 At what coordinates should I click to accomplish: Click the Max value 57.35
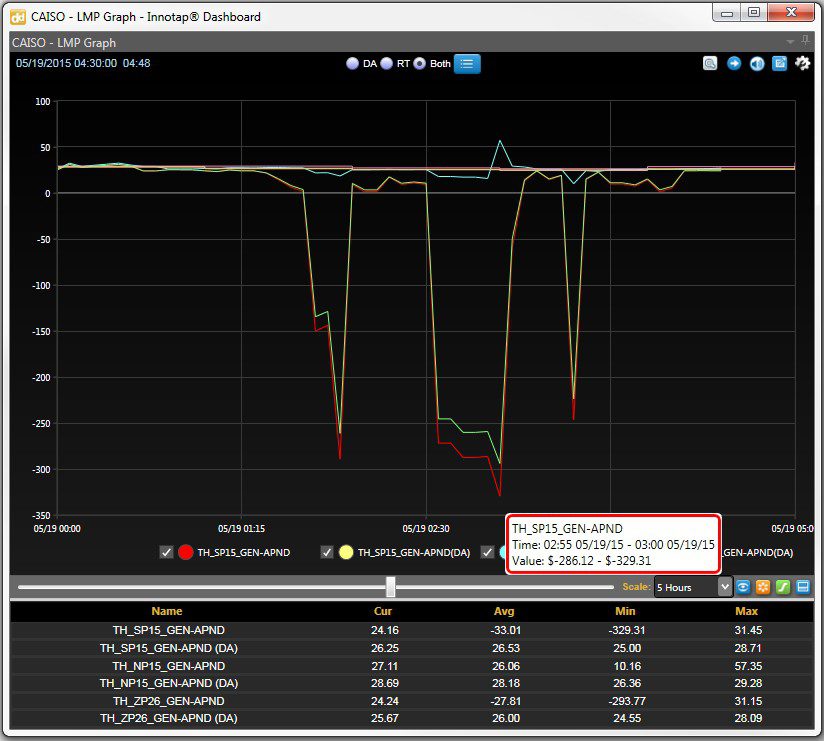tap(748, 666)
